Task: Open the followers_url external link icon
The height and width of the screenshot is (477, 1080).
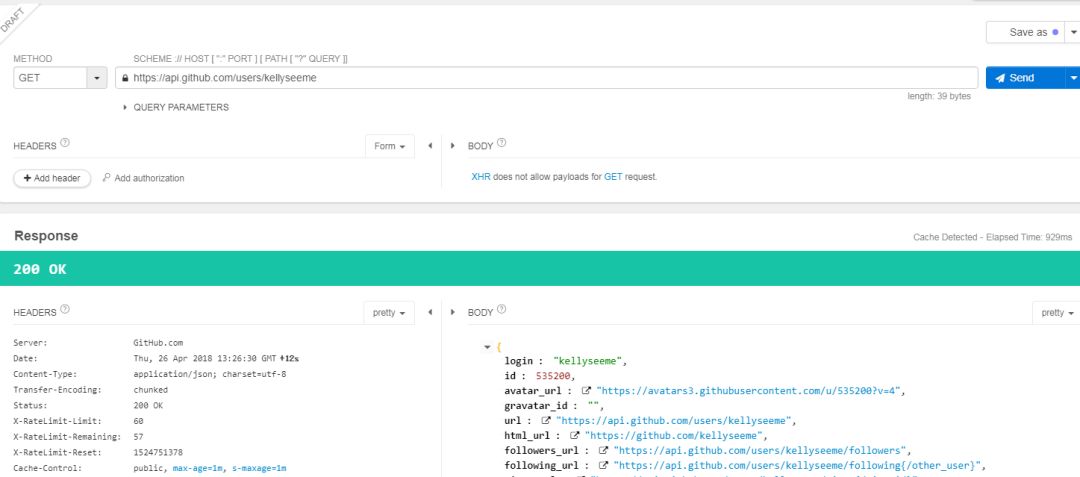Action: click(603, 450)
